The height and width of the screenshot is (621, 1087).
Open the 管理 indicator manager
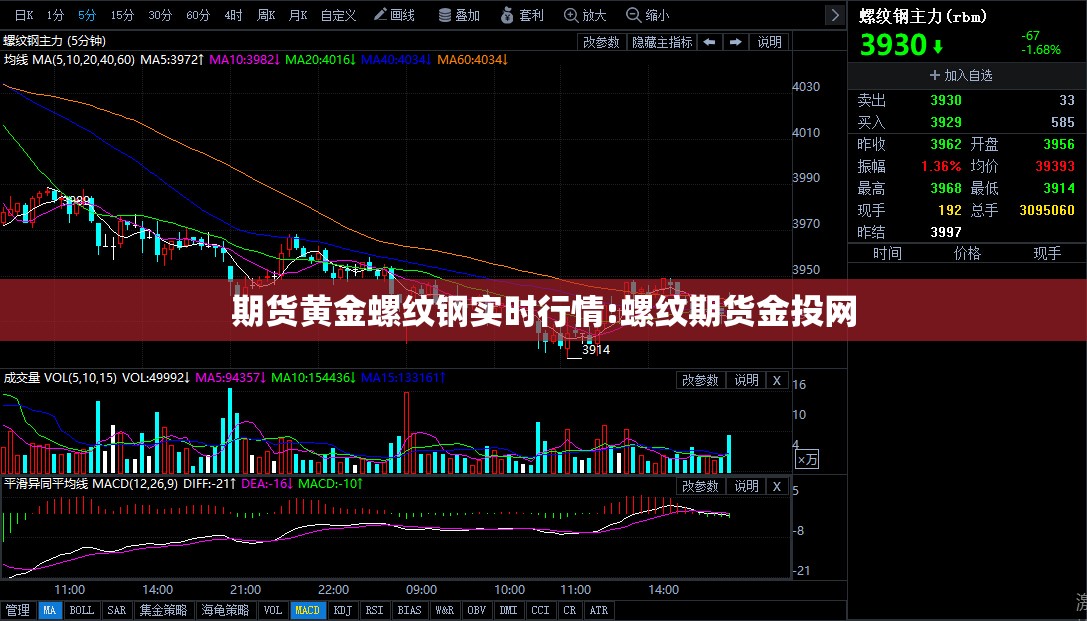(x=17, y=610)
